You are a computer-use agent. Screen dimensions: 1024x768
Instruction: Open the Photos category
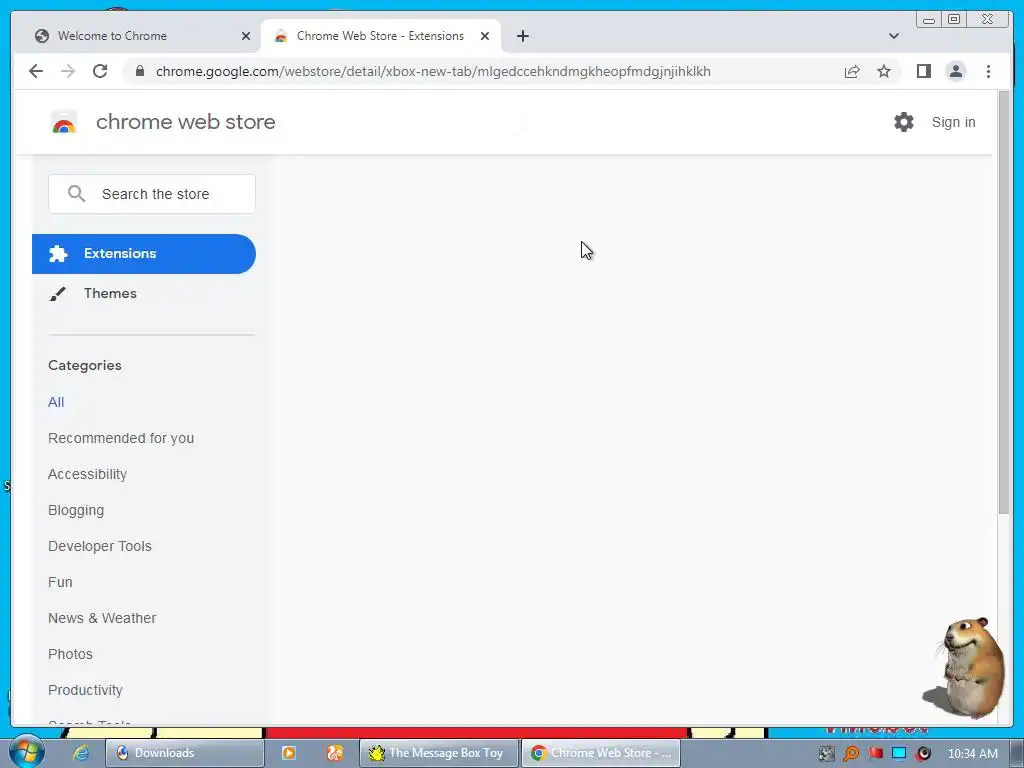70,654
